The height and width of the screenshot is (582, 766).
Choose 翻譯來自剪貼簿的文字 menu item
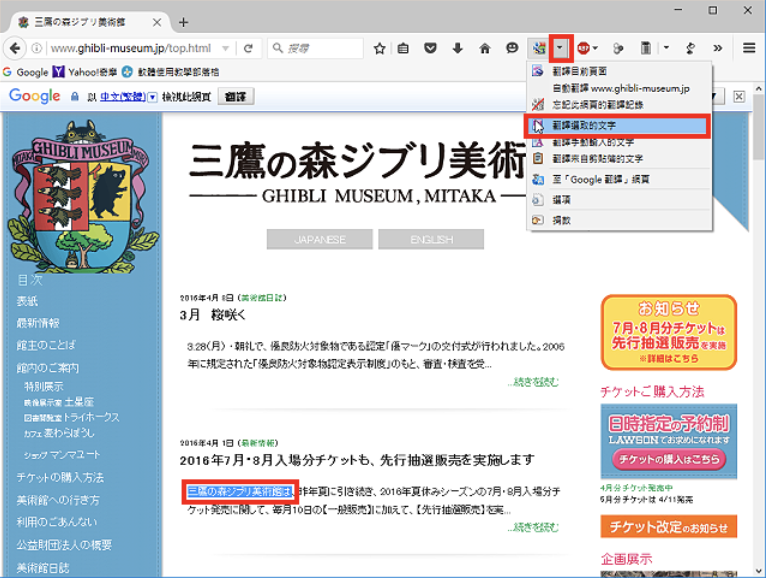tap(619, 159)
